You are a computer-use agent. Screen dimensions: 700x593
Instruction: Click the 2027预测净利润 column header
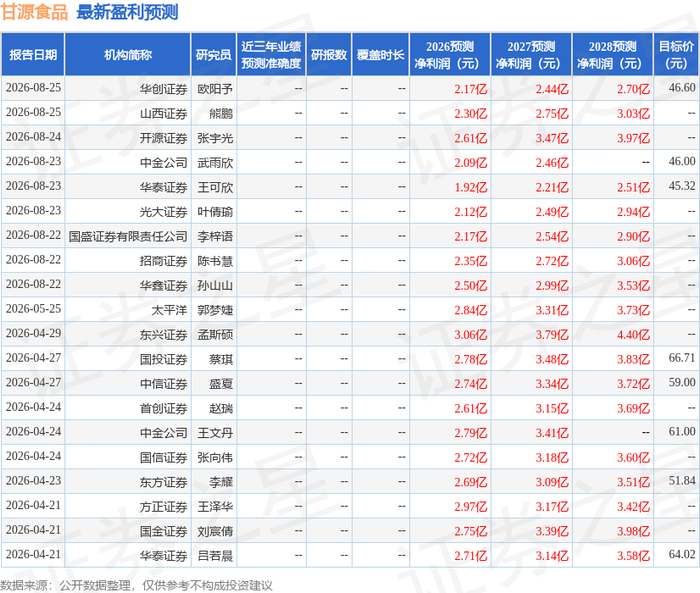pos(531,54)
